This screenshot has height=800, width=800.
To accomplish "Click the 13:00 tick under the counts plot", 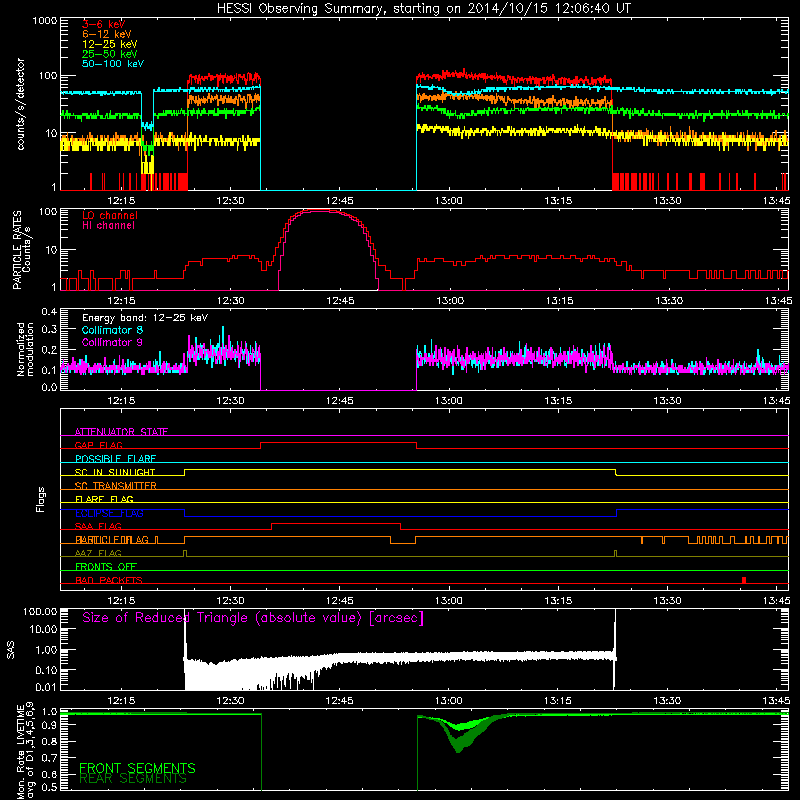I will [448, 201].
